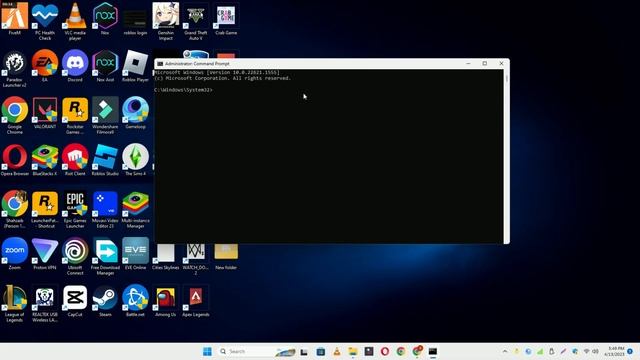Click the CapCut desktop shortcut
Viewport: 640px width, 360px height.
point(75,301)
